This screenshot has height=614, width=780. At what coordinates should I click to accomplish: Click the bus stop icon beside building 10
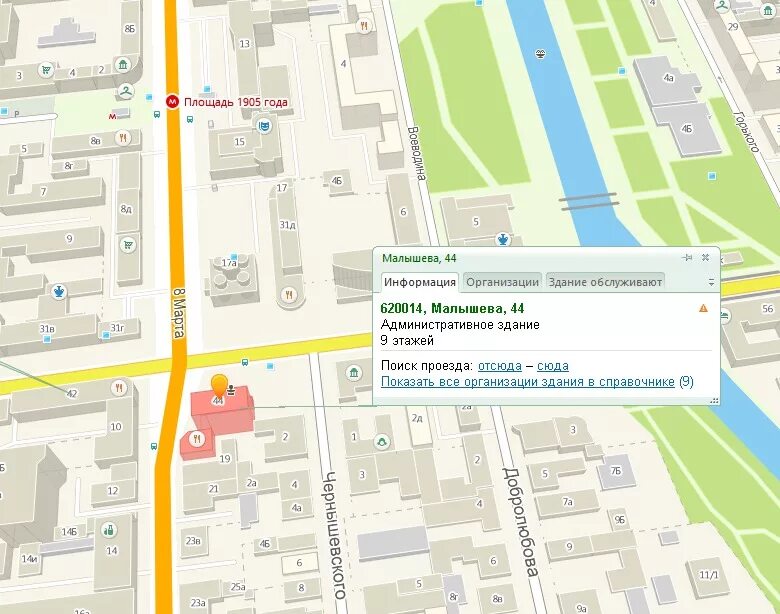click(153, 446)
